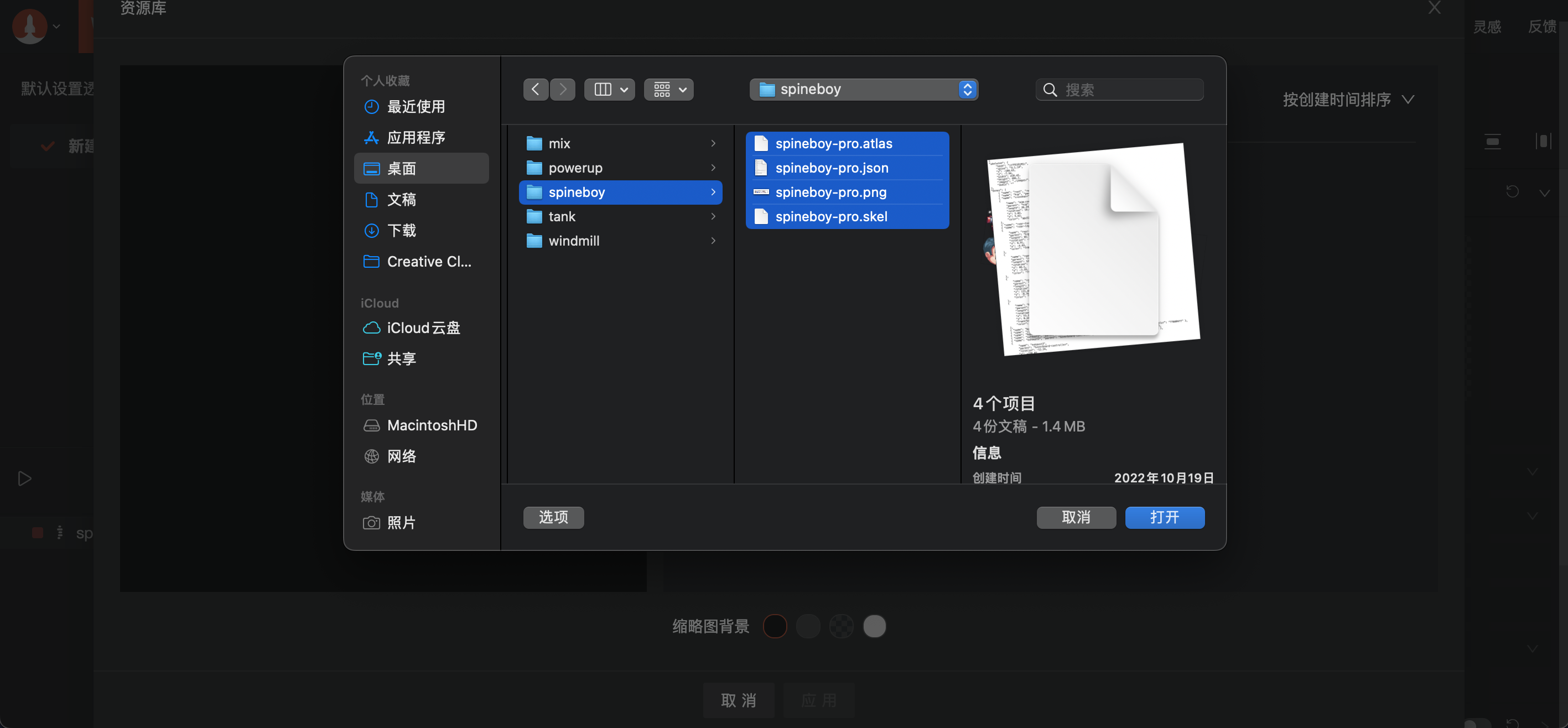
Task: Open the Macintosh HD location
Action: tap(432, 425)
